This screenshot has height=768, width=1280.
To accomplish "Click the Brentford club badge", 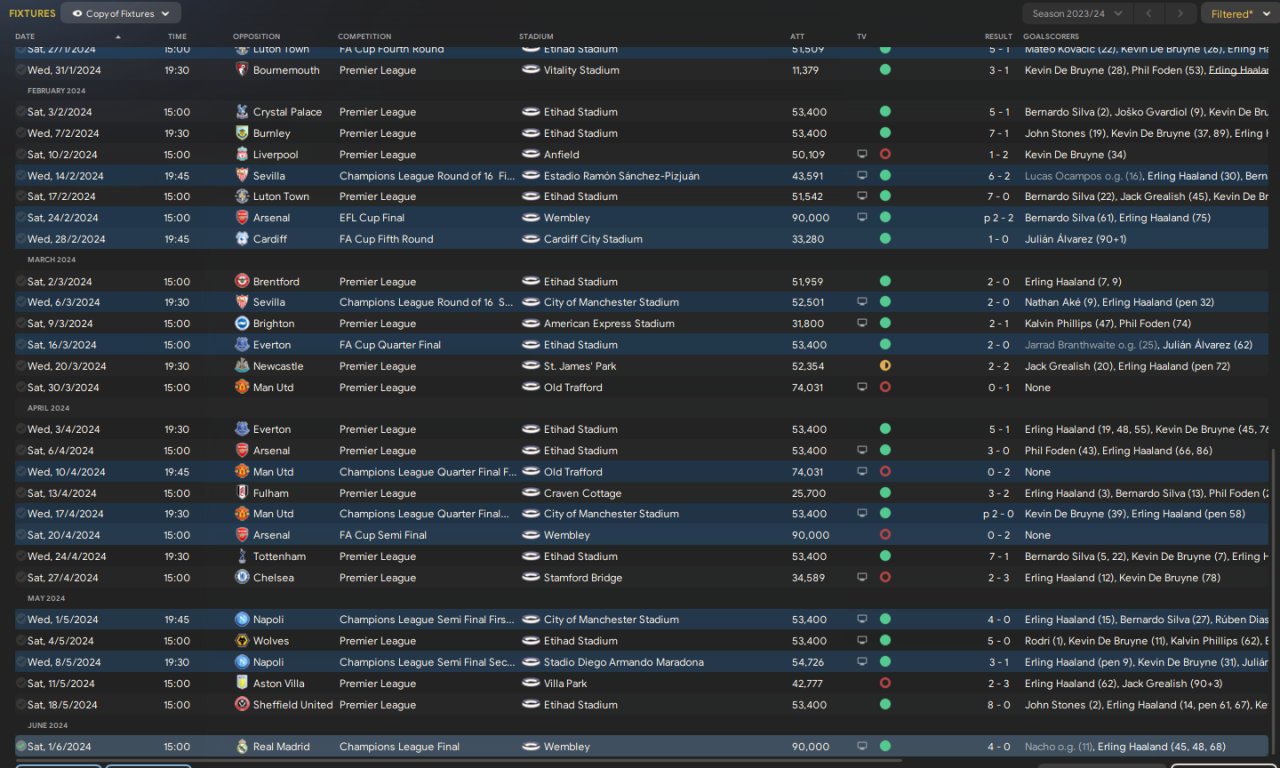I will click(241, 282).
